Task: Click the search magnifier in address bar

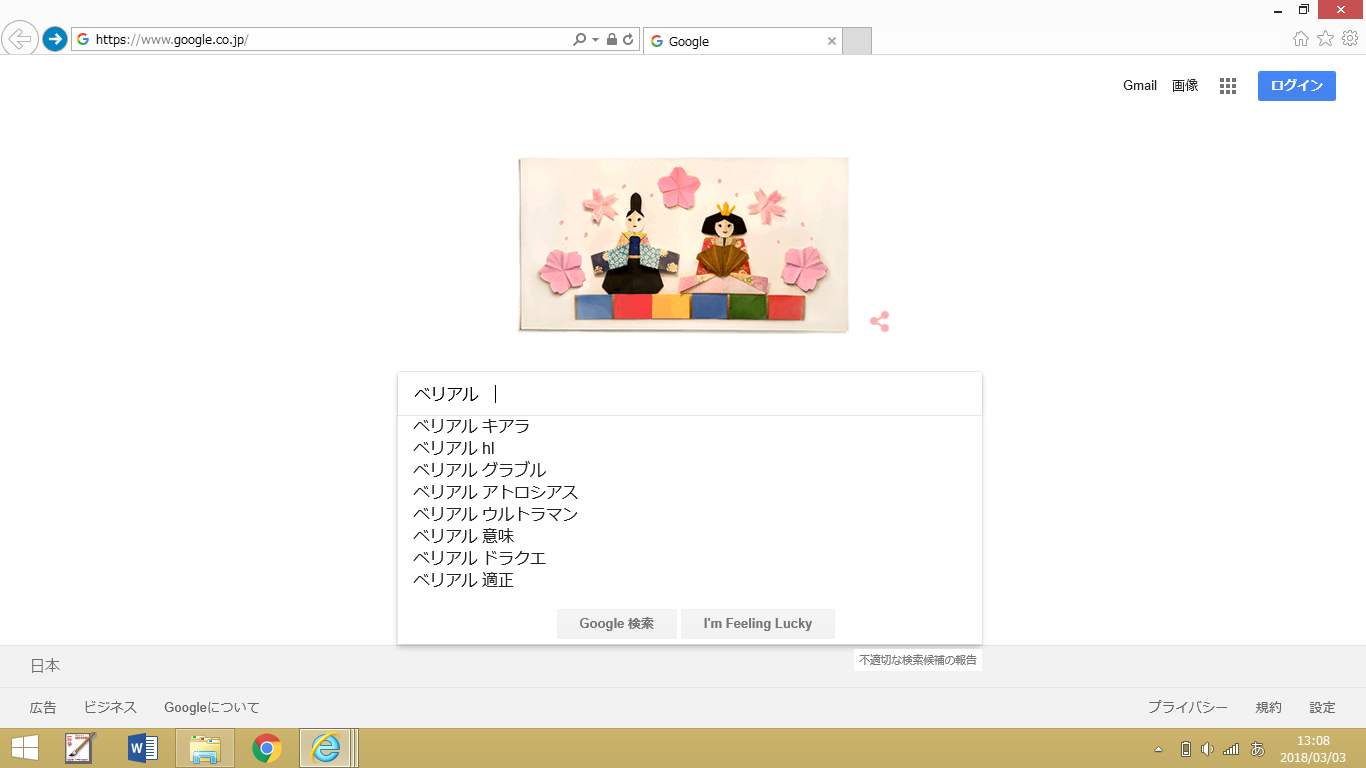Action: tap(579, 40)
